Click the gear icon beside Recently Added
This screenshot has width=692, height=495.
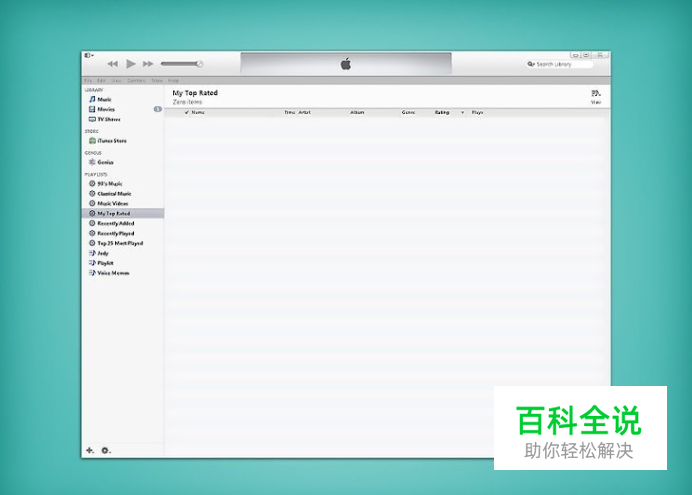pyautogui.click(x=92, y=223)
